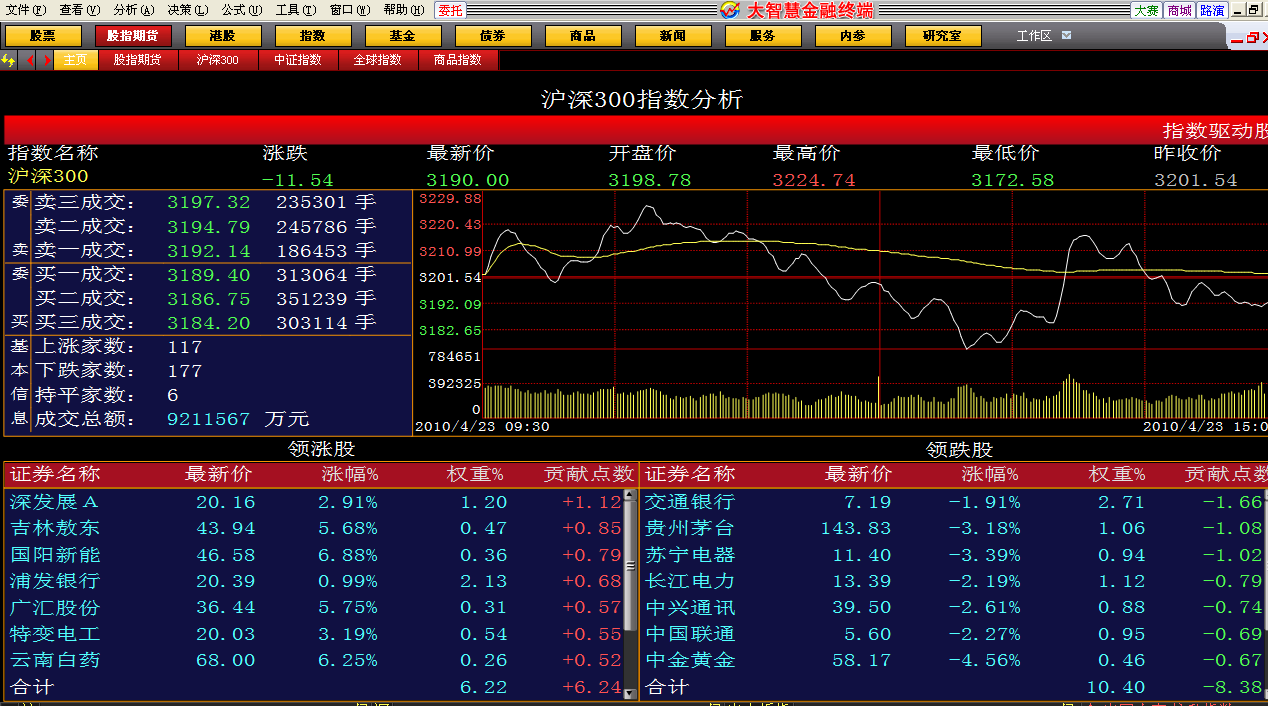Viewport: 1268px width, 706px height.
Task: Click scroll-down arrow in 领涨股 list
Action: 629,693
